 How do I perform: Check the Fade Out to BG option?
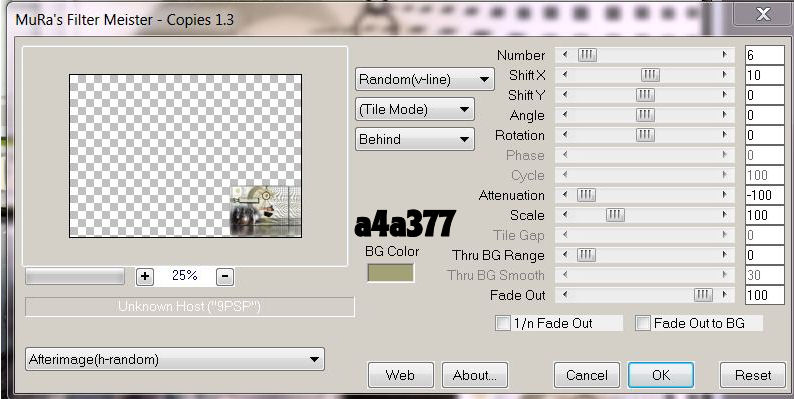coord(643,323)
